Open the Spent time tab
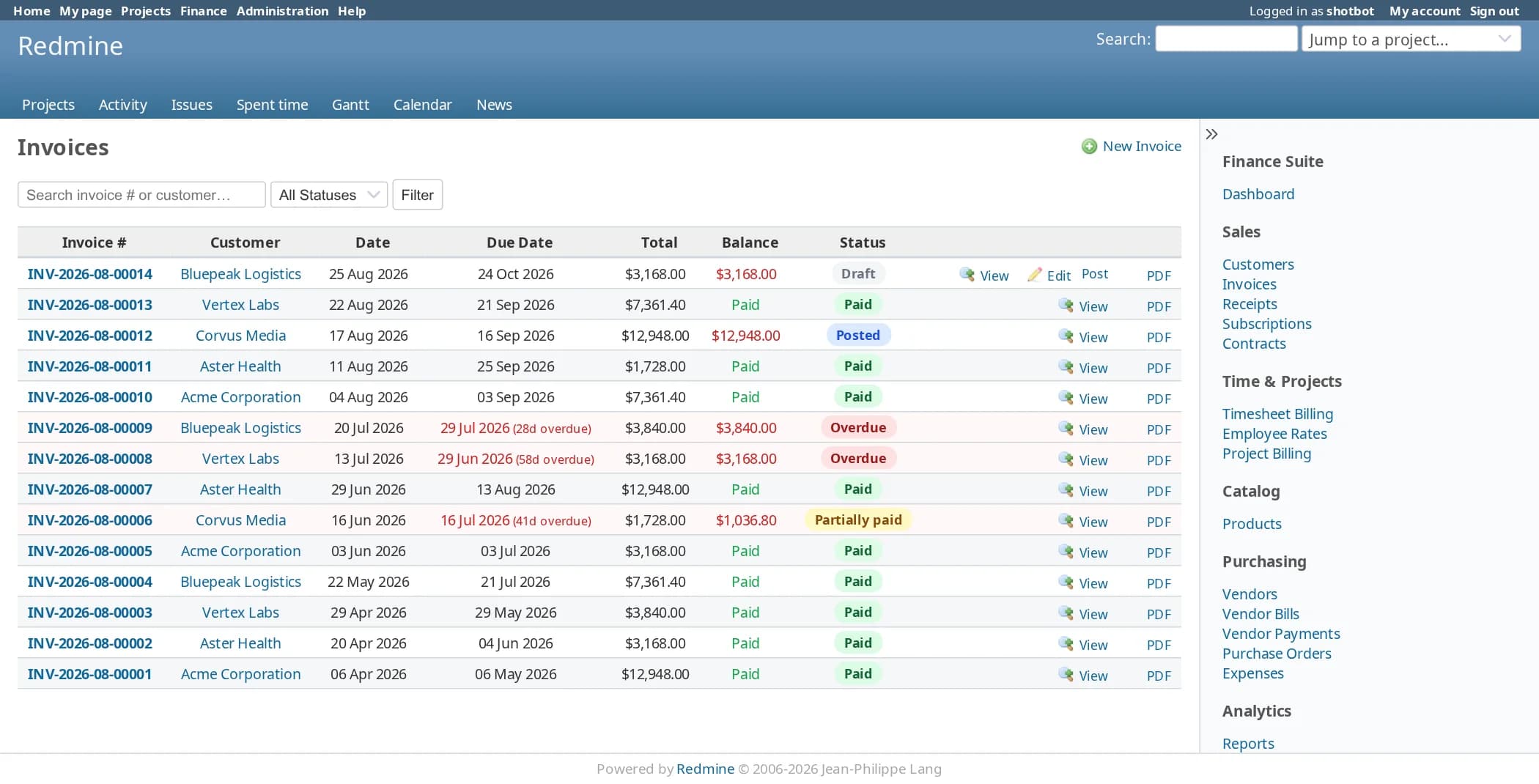The width and height of the screenshot is (1539, 784). 272,105
